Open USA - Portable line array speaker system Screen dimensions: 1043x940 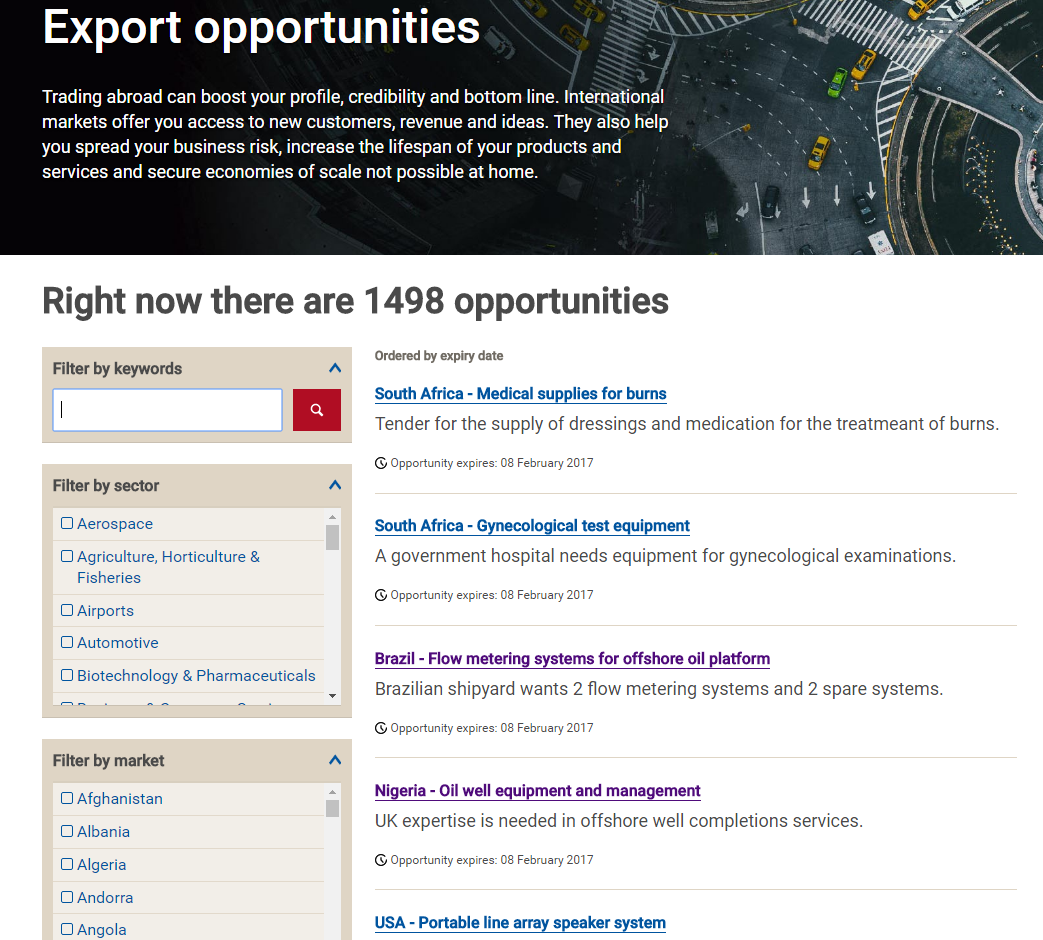pyautogui.click(x=520, y=923)
